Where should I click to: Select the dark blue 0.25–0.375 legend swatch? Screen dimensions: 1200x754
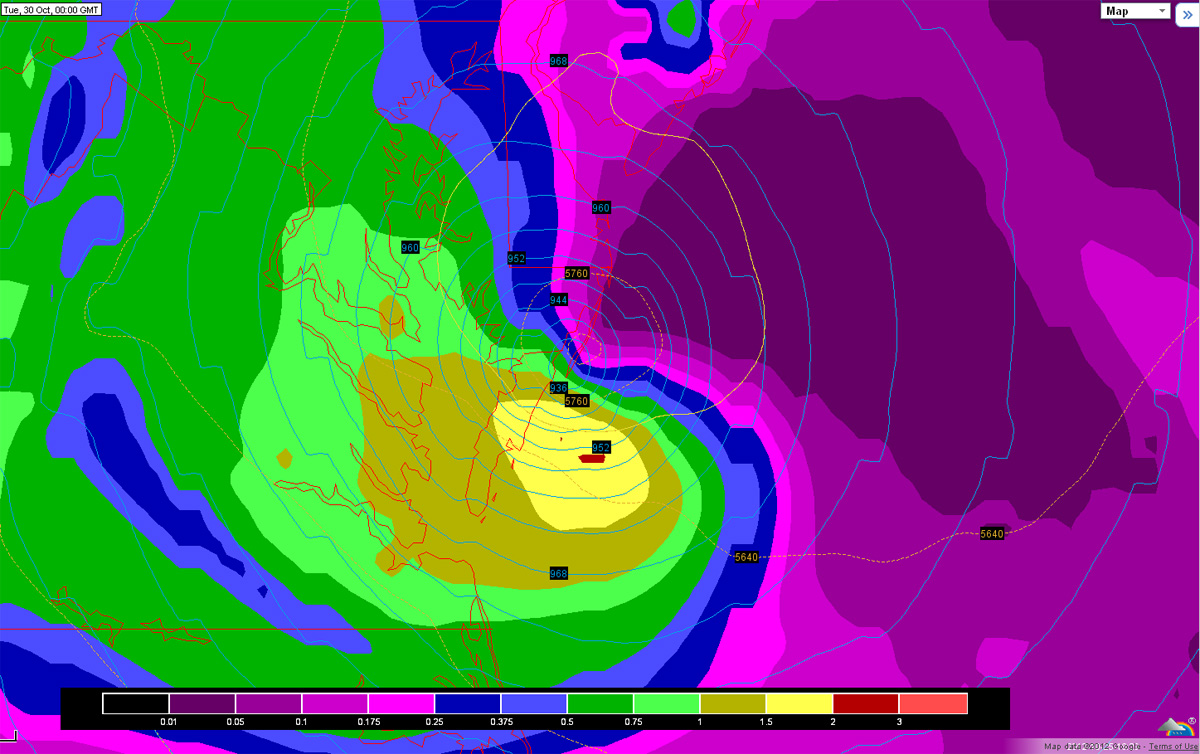tap(468, 704)
